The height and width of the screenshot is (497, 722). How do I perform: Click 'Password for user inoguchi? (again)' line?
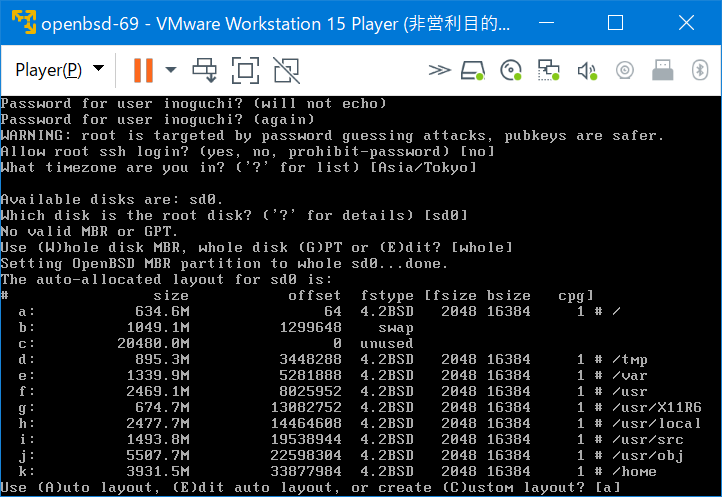157,119
